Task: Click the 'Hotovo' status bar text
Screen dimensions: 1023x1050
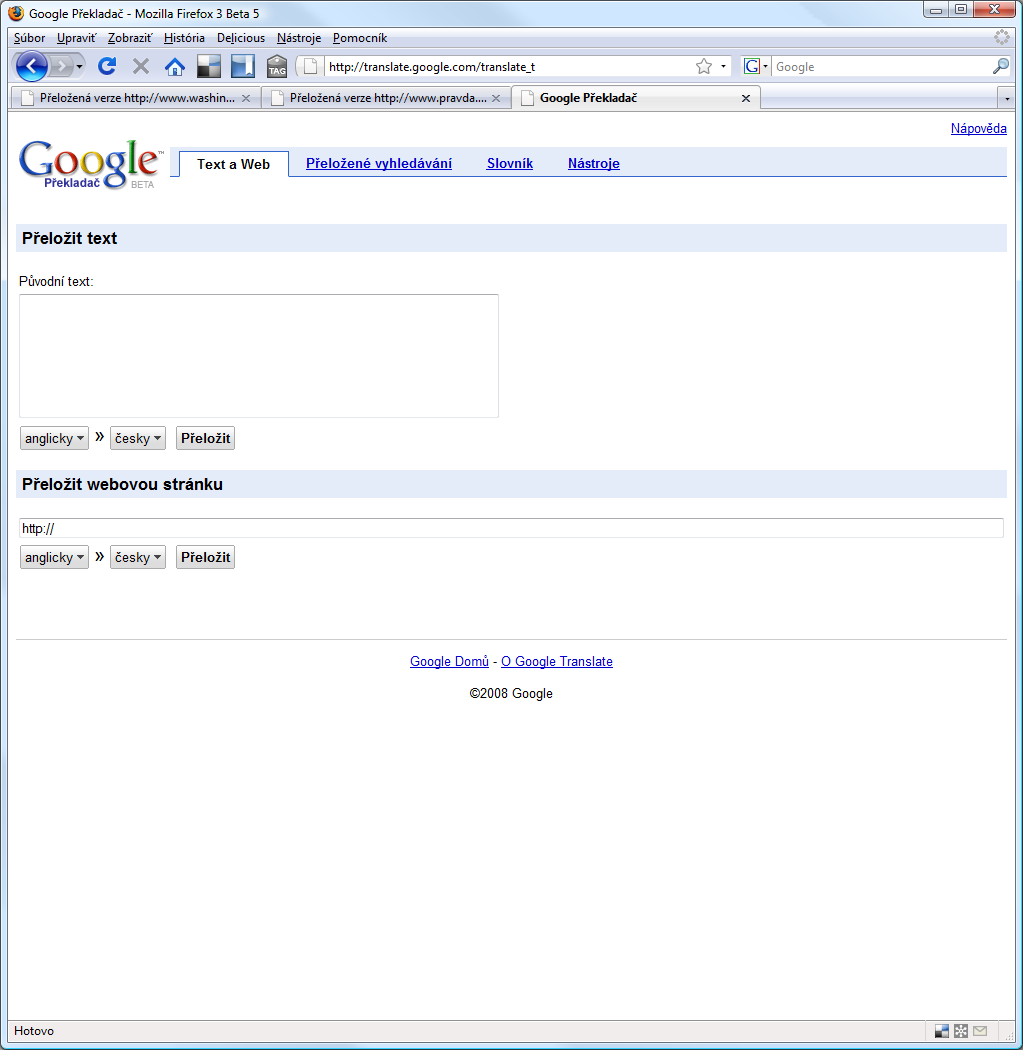Action: 34,1031
